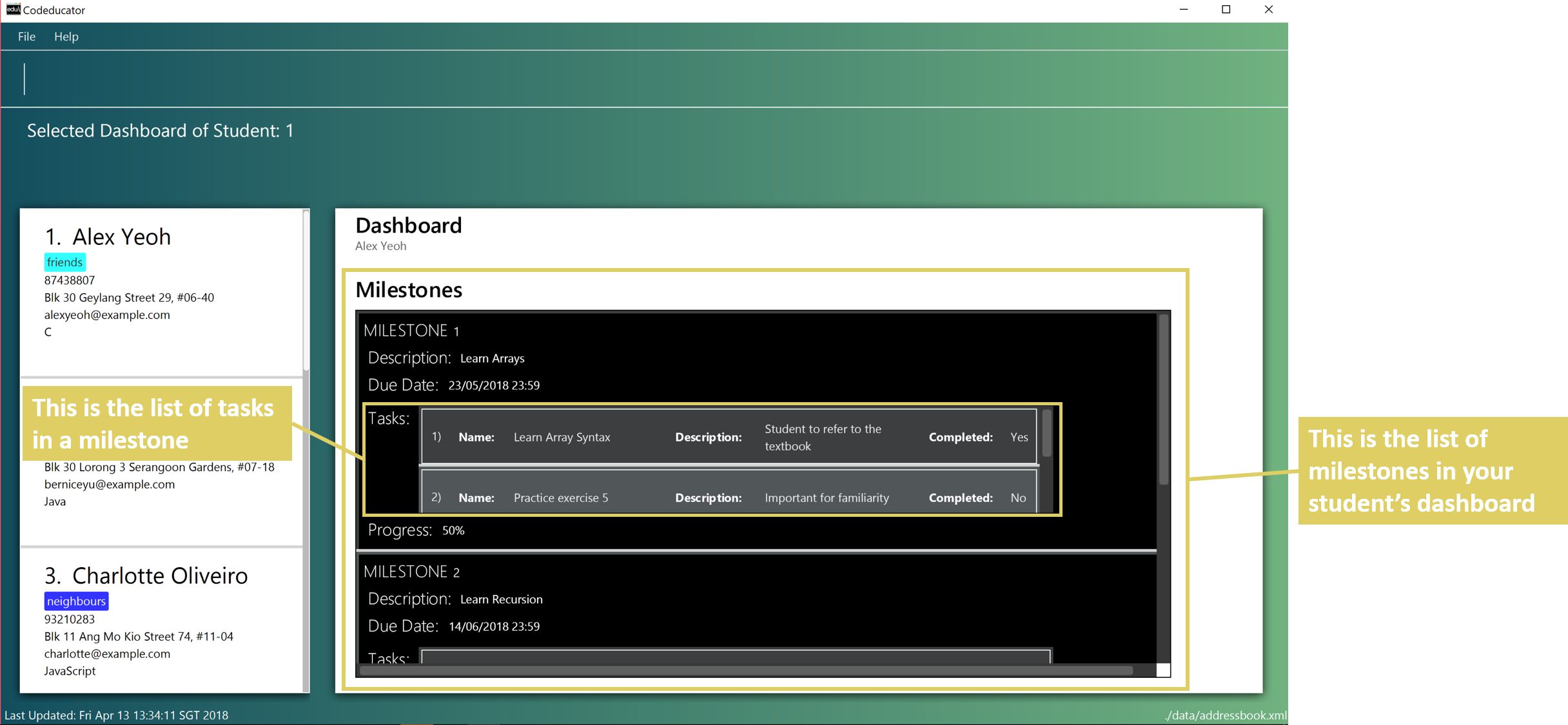Click the command input box
Screen dimensions: 1568x725
645,79
